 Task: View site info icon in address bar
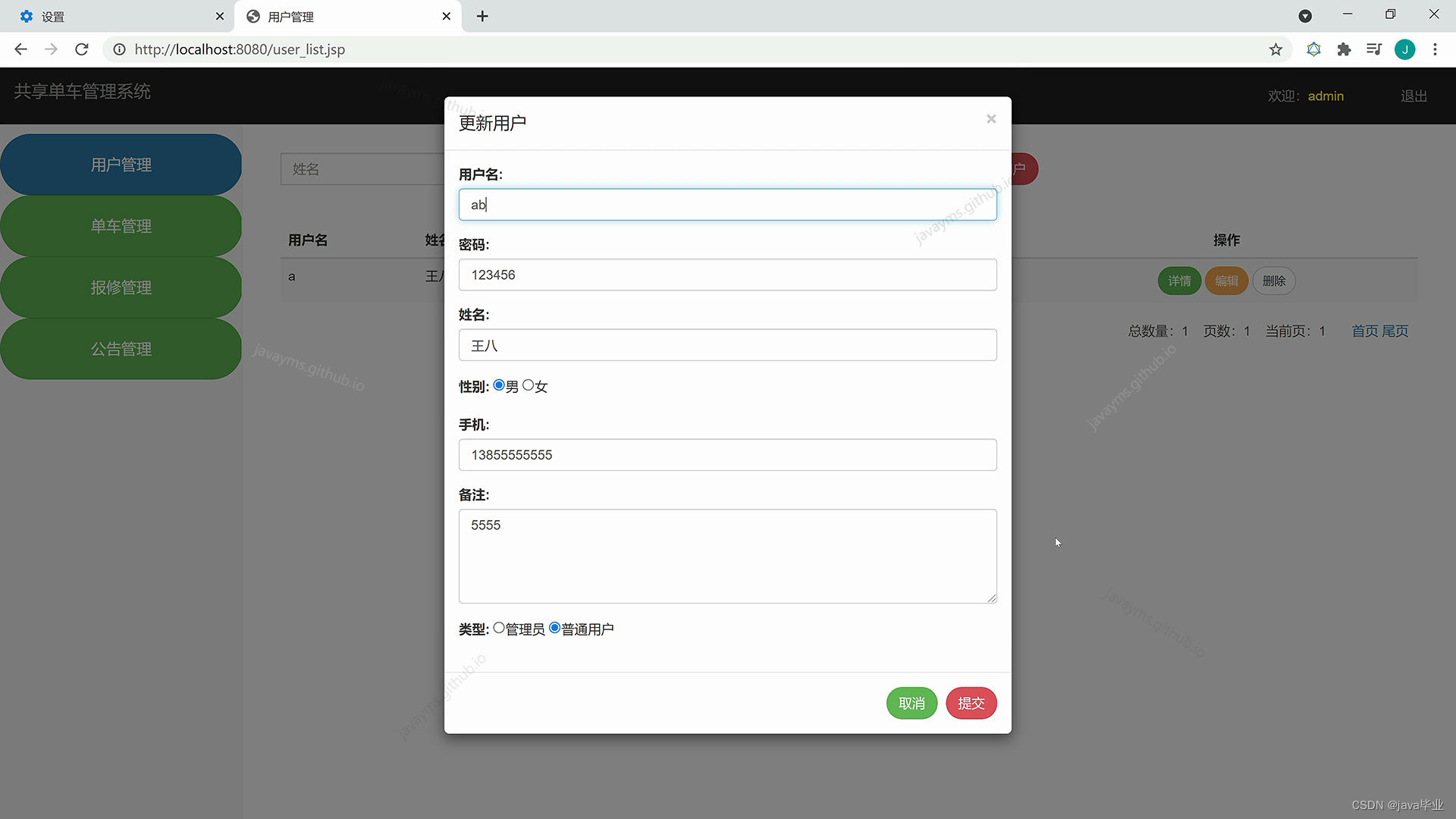pyautogui.click(x=119, y=49)
